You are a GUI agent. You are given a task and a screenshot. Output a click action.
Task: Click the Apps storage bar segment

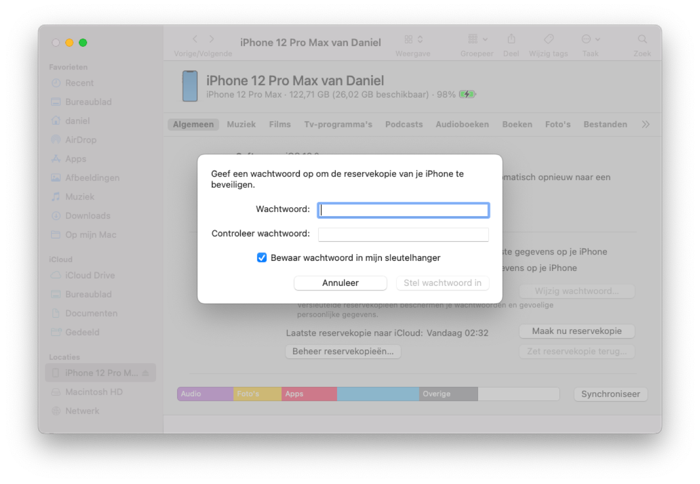309,394
